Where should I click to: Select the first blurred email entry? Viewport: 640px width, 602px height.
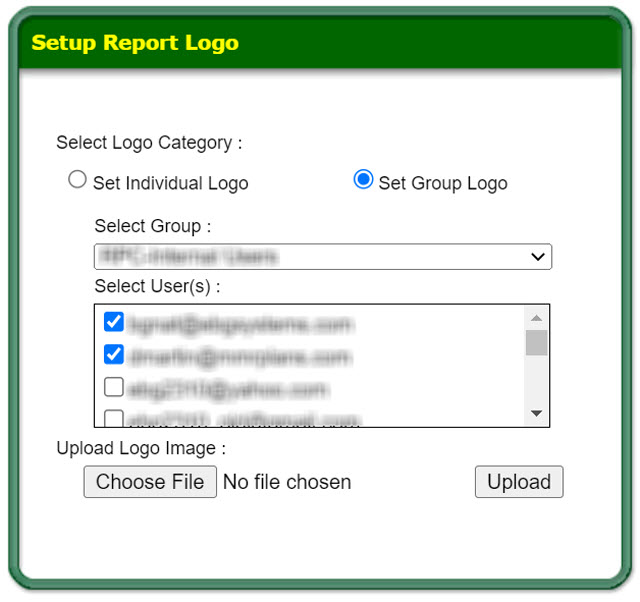239,324
